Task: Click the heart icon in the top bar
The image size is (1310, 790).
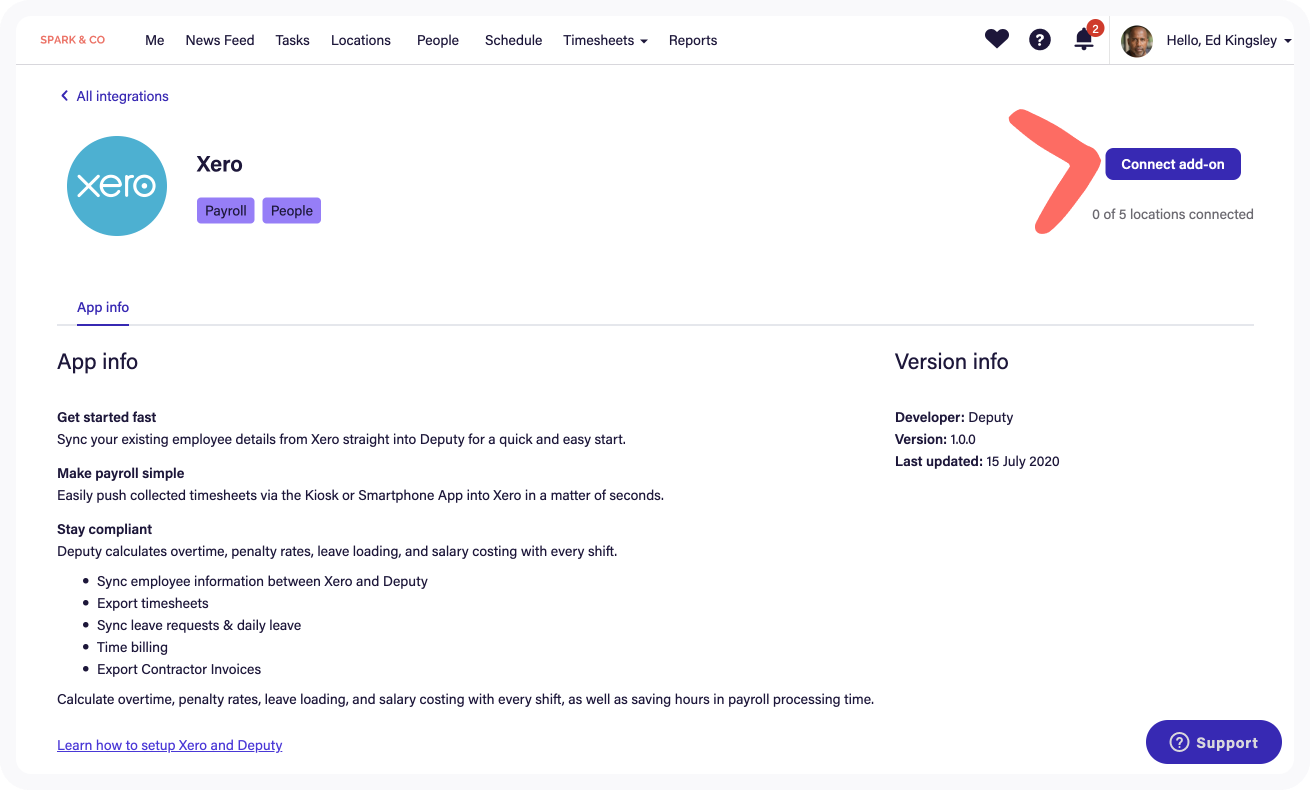Action: click(996, 38)
